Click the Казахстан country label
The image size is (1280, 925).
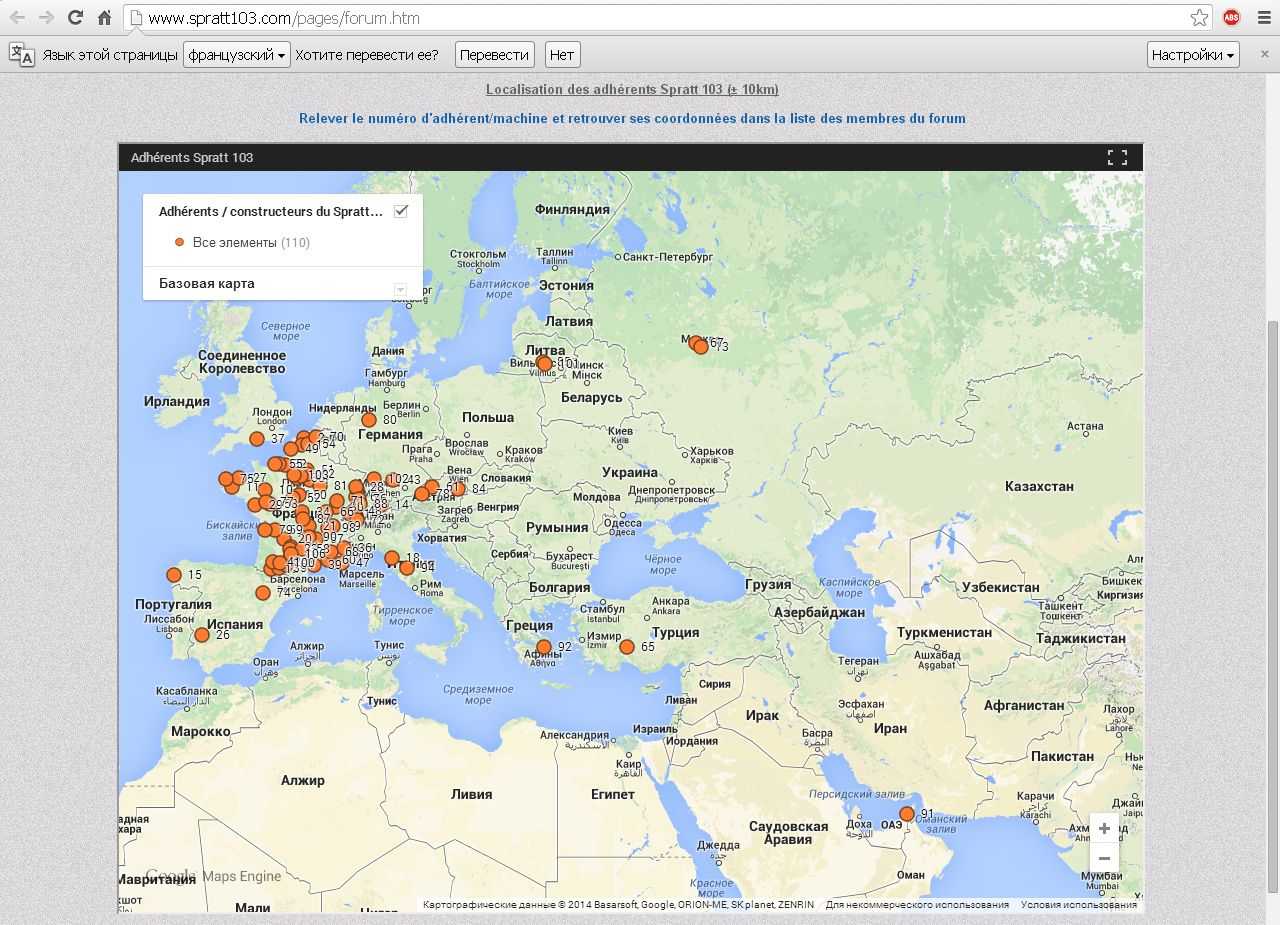[x=1040, y=486]
